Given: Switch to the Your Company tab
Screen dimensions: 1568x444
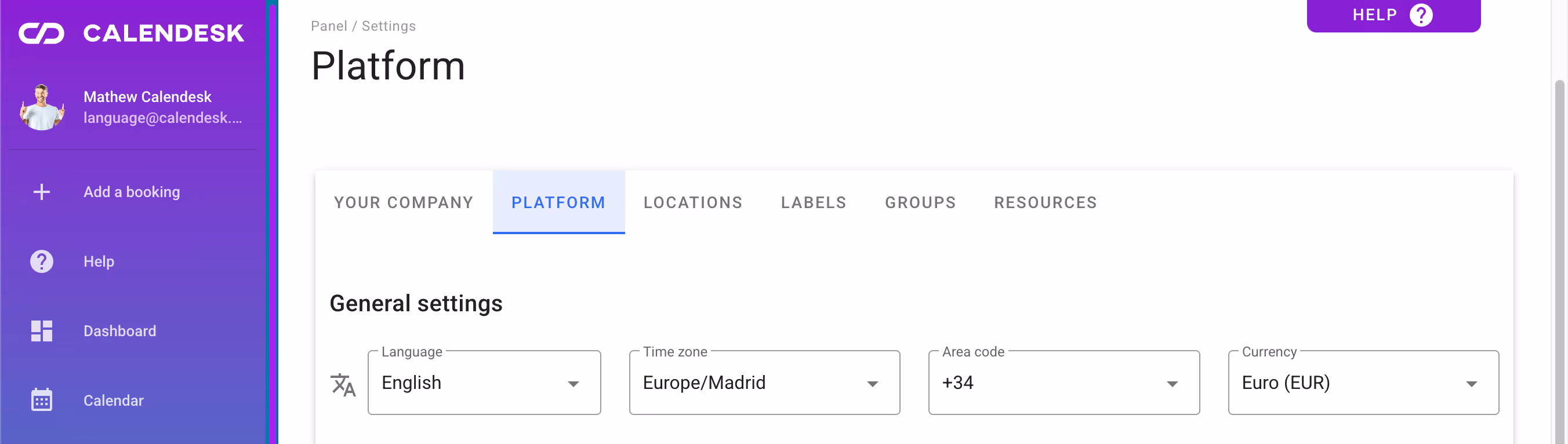Looking at the screenshot, I should [x=404, y=202].
